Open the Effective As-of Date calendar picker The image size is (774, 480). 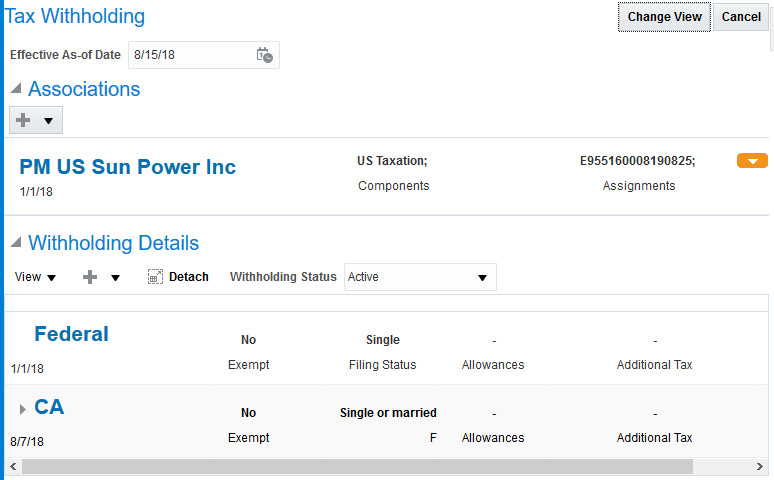coord(264,55)
